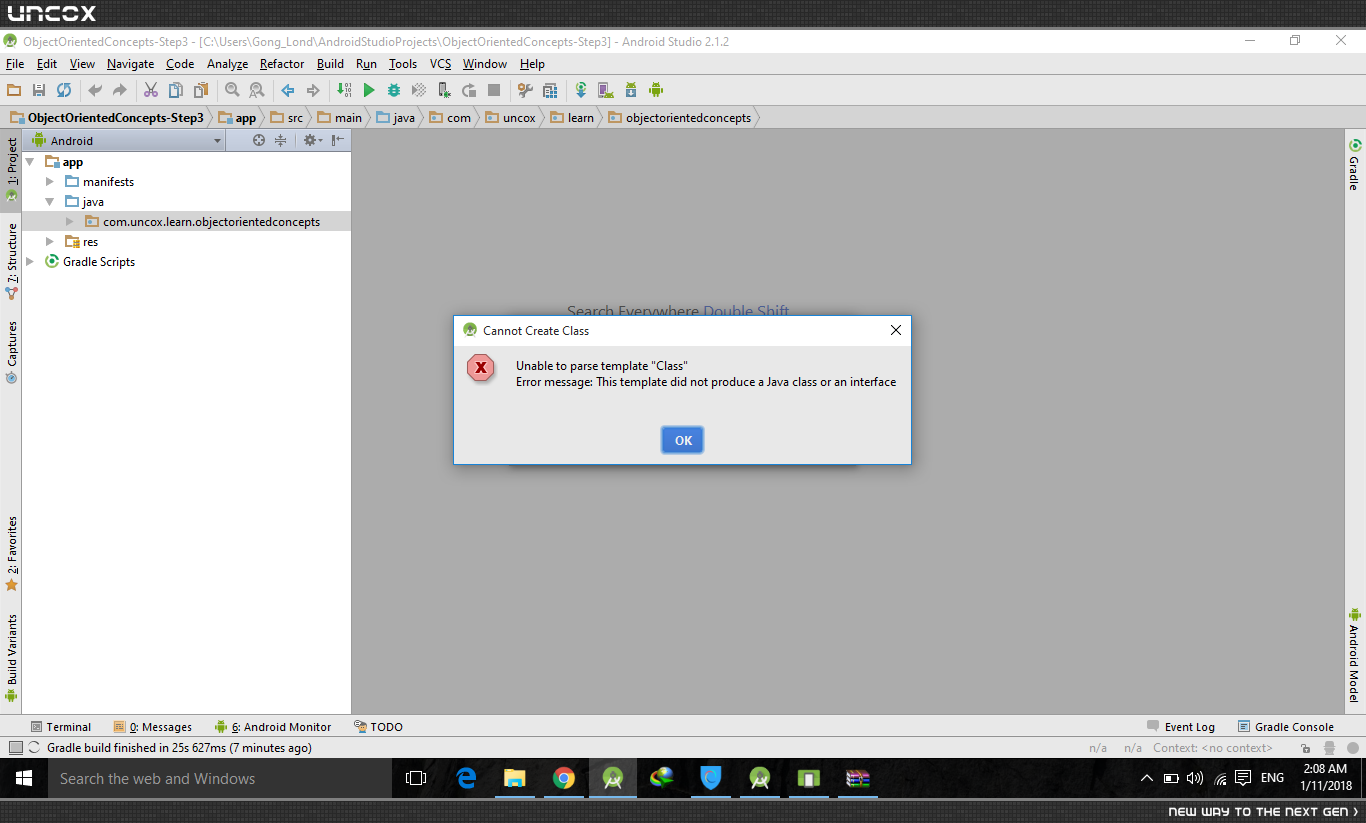Click the Synchronize toolbar icon

[x=64, y=90]
